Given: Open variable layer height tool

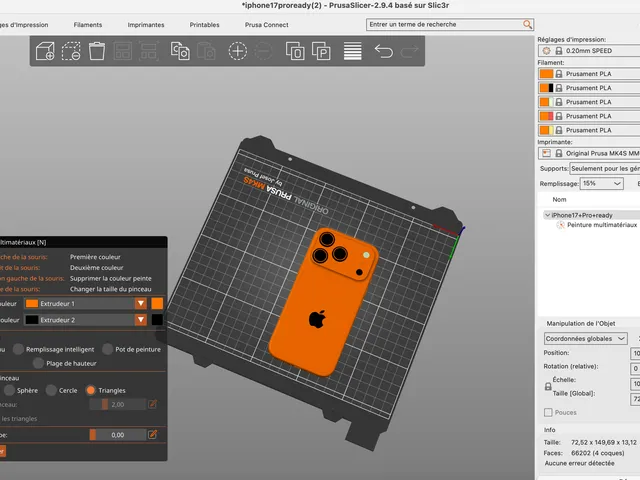Looking at the screenshot, I should (x=353, y=51).
